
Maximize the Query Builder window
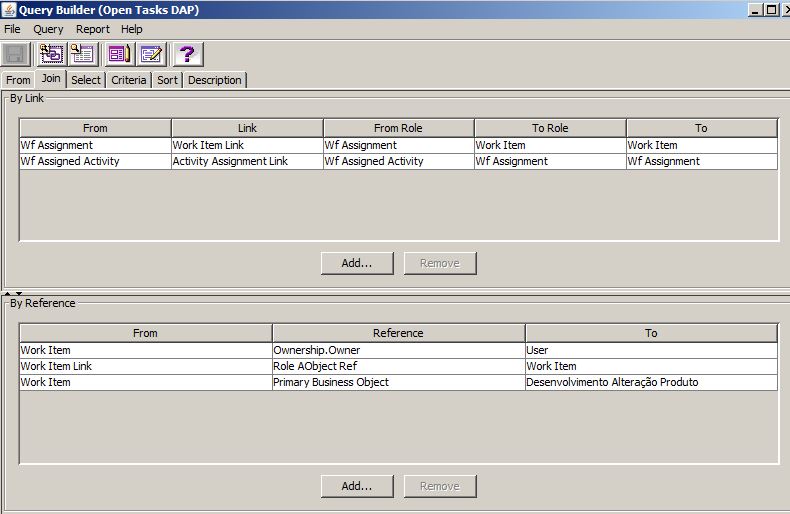[771, 10]
